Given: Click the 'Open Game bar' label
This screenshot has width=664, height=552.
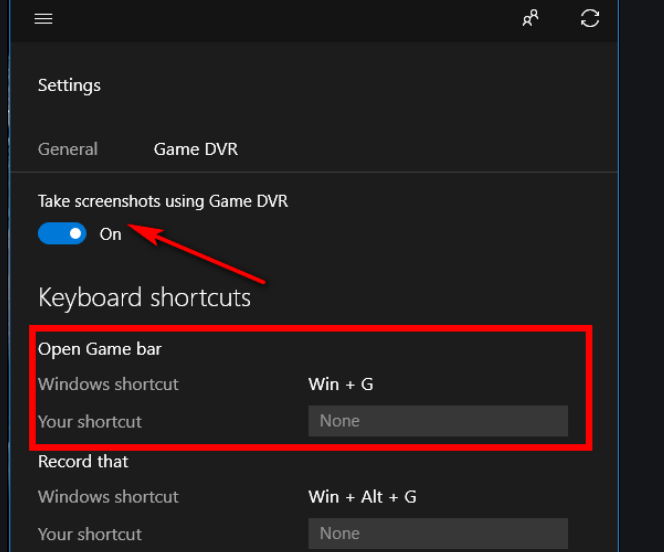Looking at the screenshot, I should [x=100, y=349].
